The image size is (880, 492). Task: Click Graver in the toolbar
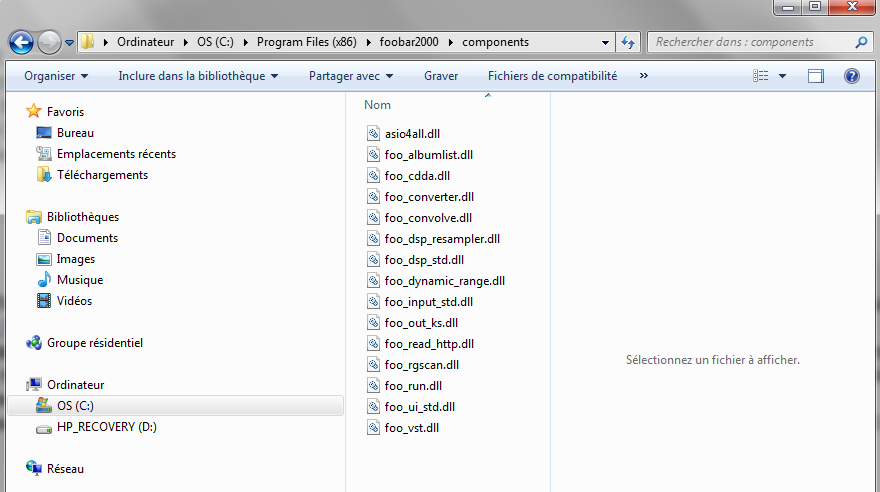click(x=441, y=76)
